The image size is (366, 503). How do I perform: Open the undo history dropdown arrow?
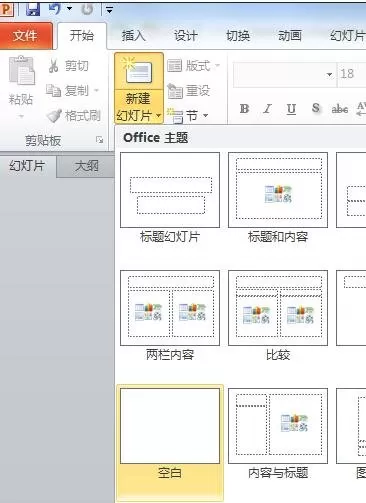[x=70, y=8]
